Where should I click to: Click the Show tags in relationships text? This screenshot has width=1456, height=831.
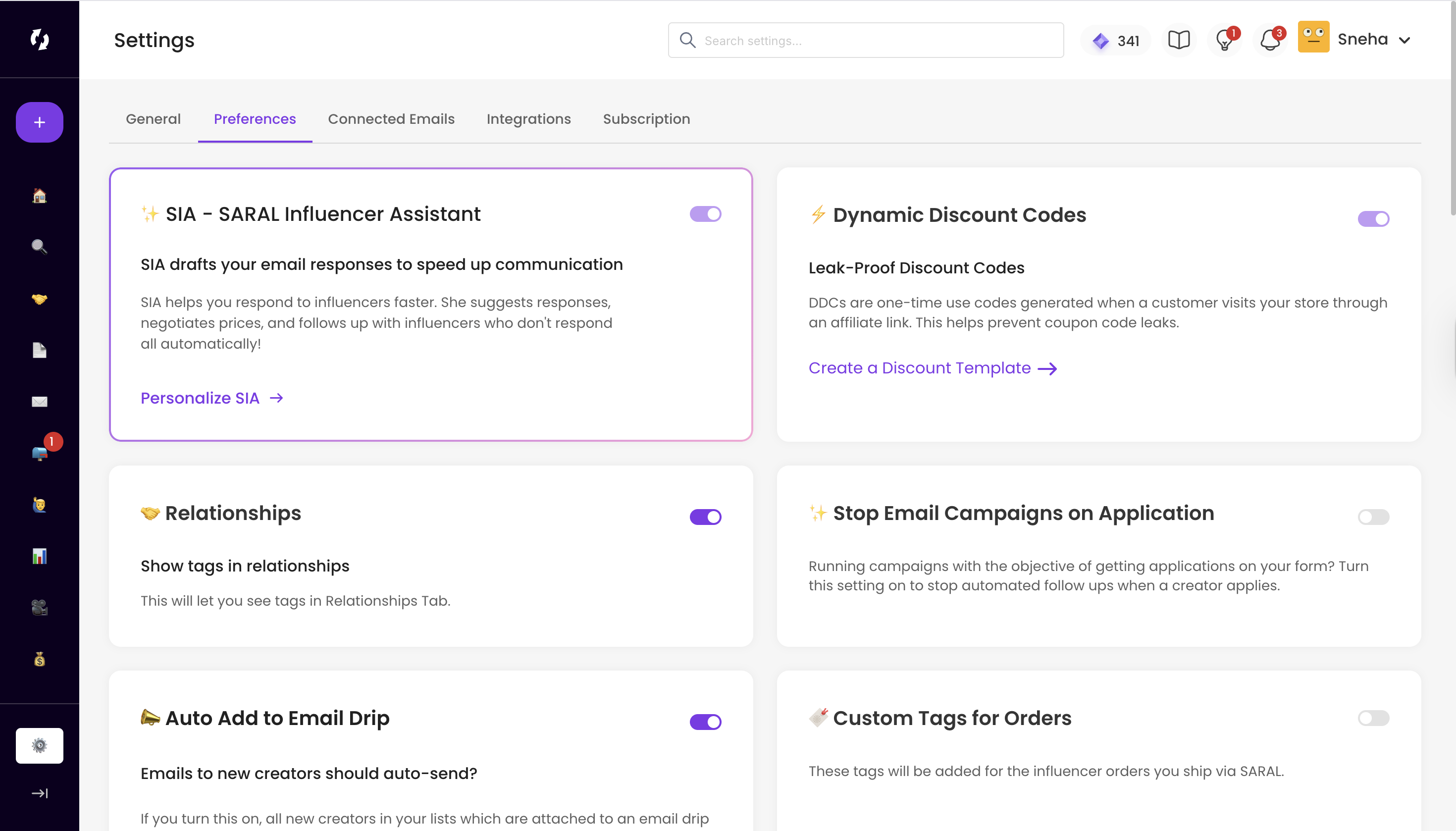pyautogui.click(x=245, y=566)
